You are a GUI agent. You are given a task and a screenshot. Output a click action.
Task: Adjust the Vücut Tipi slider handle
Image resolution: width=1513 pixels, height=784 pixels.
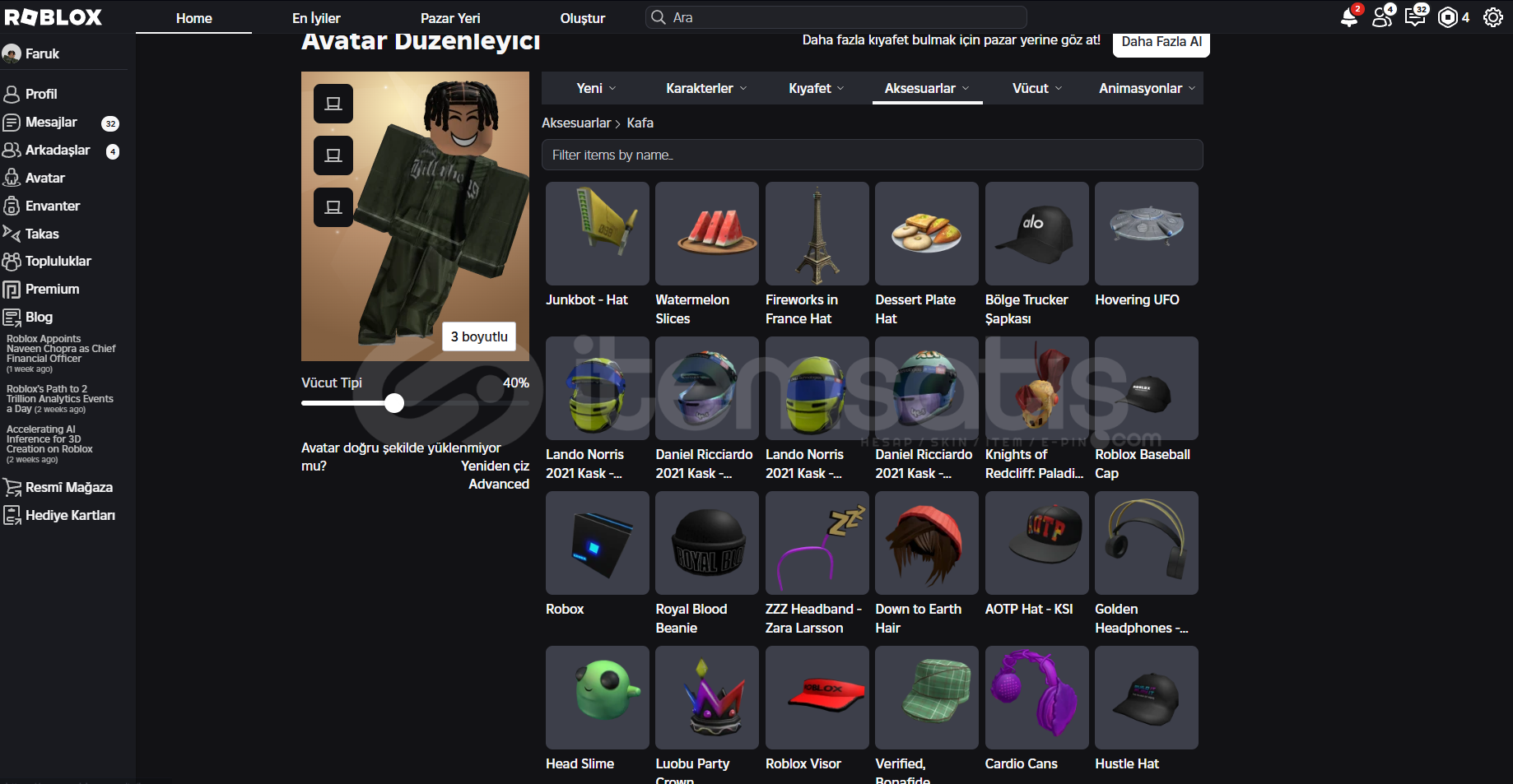(x=394, y=402)
